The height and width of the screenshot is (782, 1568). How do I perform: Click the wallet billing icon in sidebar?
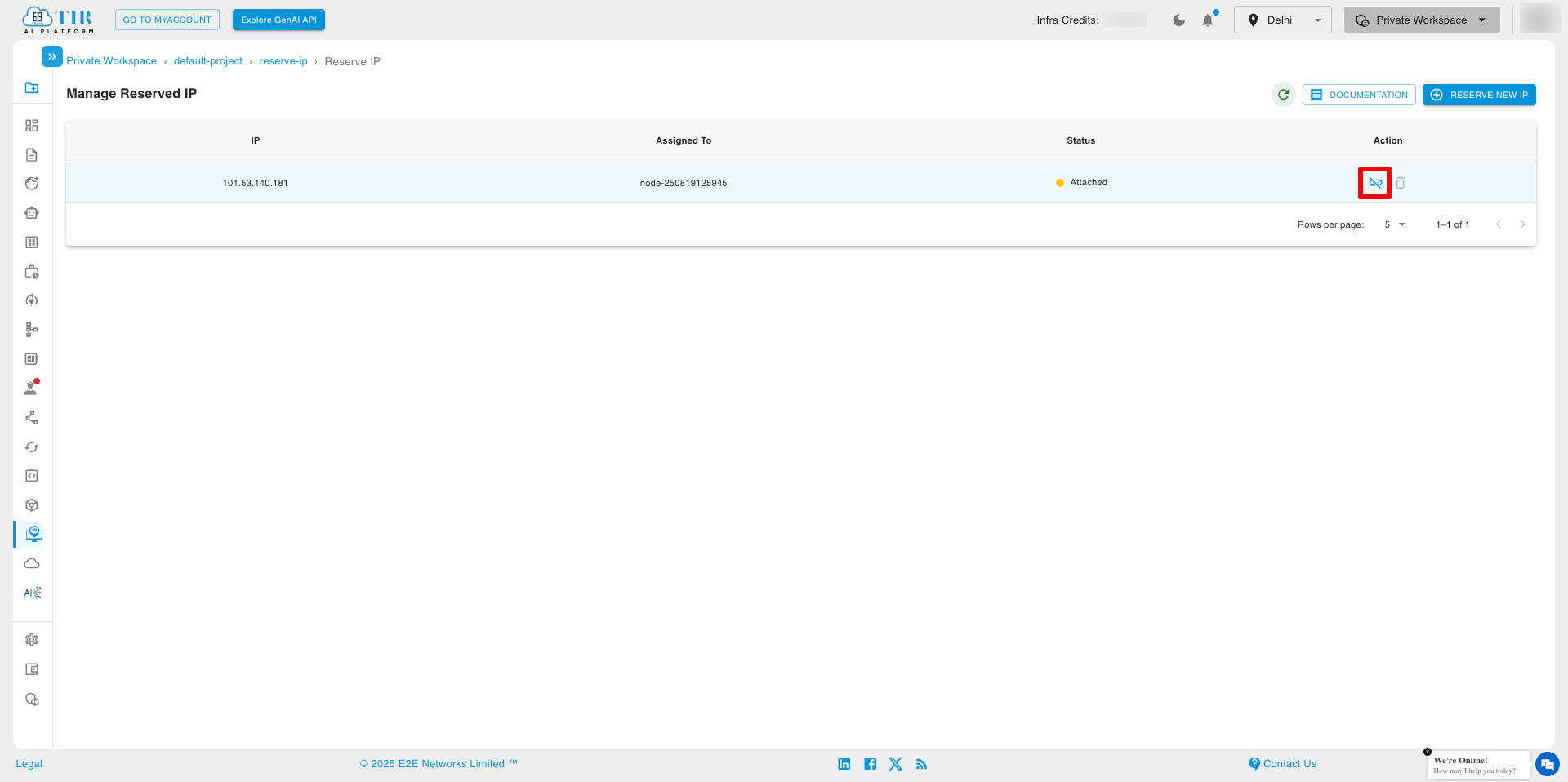point(32,669)
